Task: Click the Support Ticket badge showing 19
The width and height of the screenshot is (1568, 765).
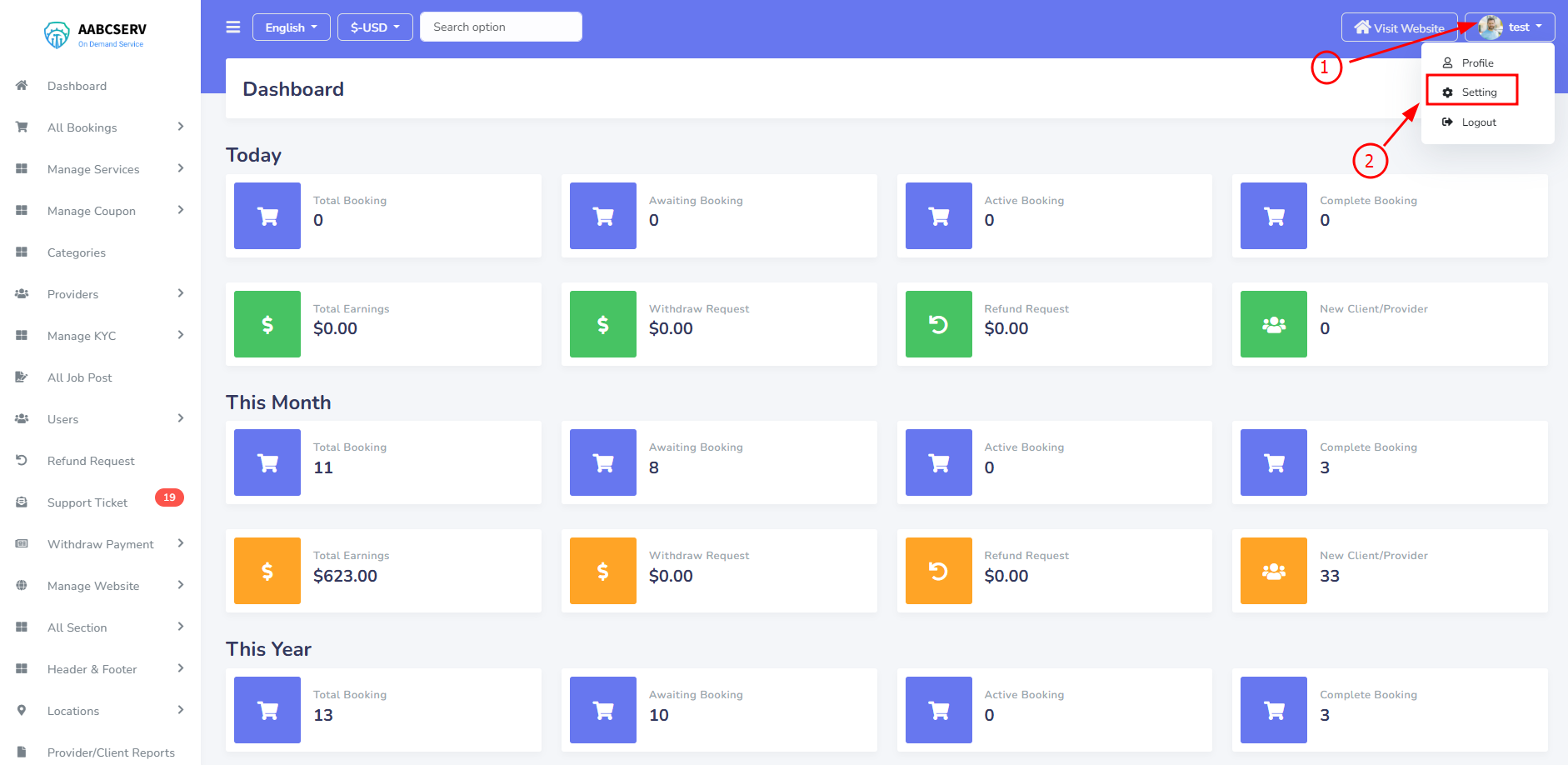Action: (169, 497)
